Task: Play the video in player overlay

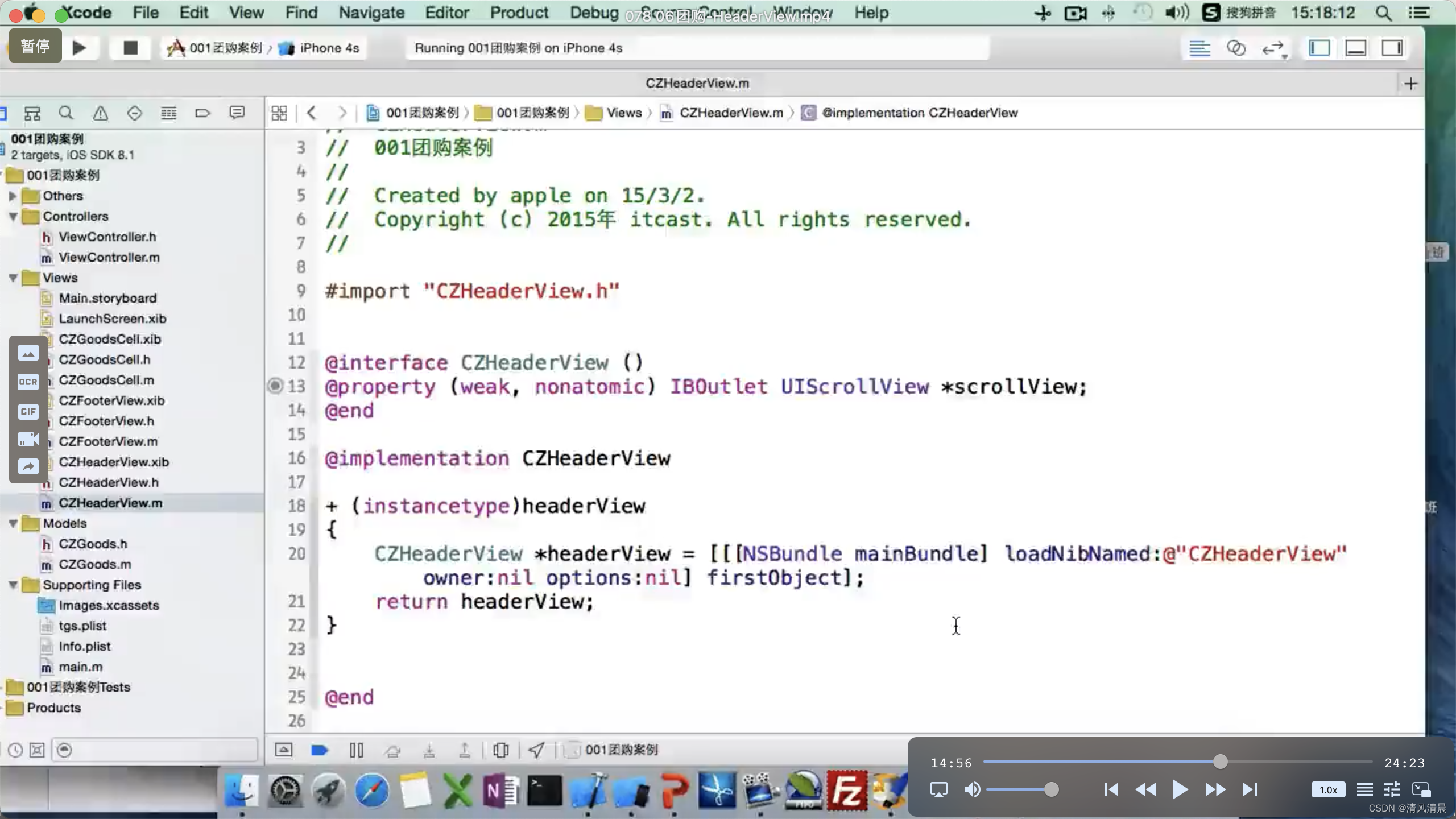Action: click(x=1180, y=789)
